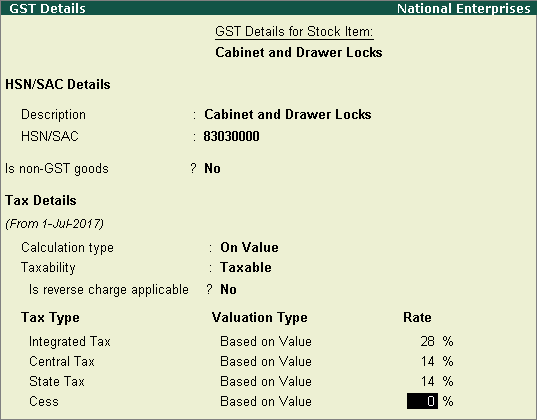Click State Tax Based on Value valuation
The image size is (537, 420).
pyautogui.click(x=266, y=381)
